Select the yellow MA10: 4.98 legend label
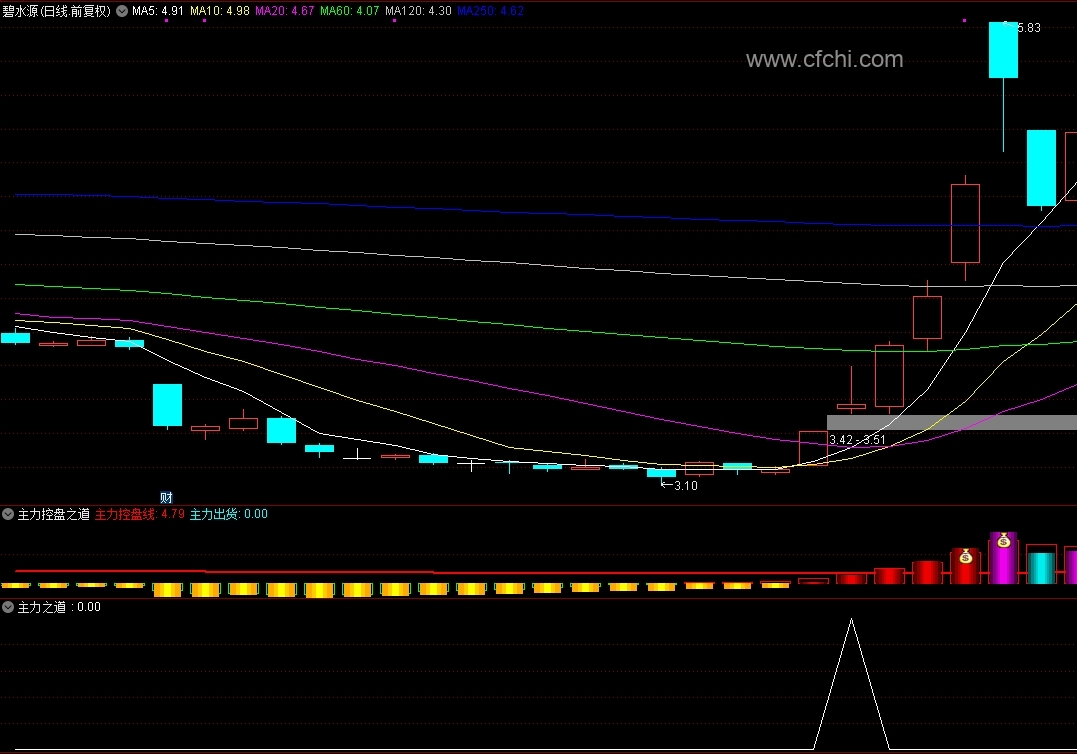The width and height of the screenshot is (1077, 754). (220, 11)
